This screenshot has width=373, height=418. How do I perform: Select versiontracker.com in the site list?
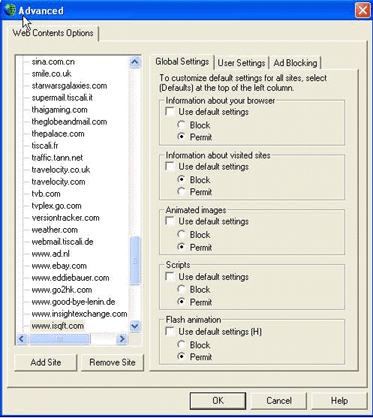65,218
